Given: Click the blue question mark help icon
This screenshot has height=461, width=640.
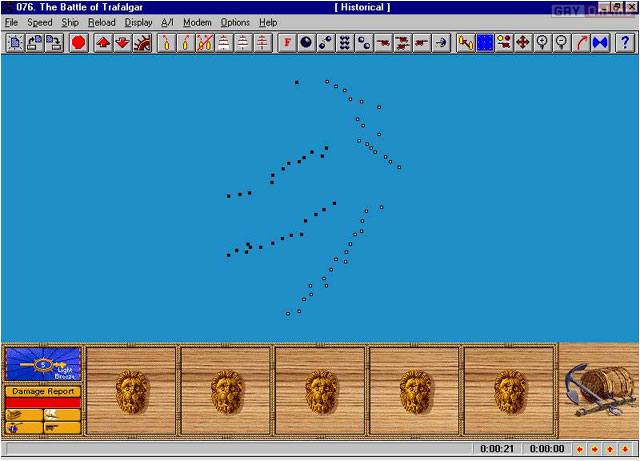Looking at the screenshot, I should pos(625,42).
